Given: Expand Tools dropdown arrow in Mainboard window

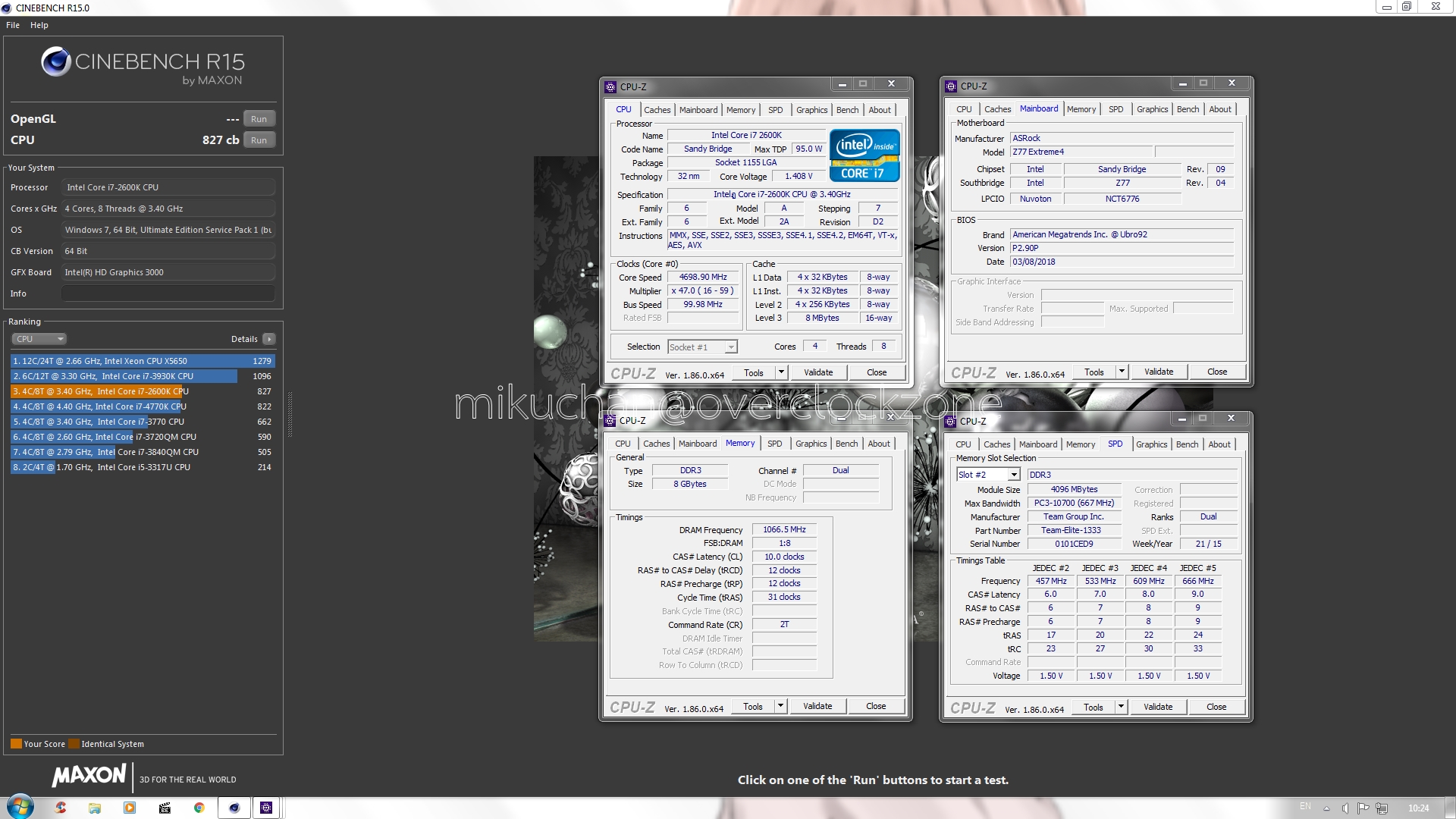Looking at the screenshot, I should tap(1121, 372).
